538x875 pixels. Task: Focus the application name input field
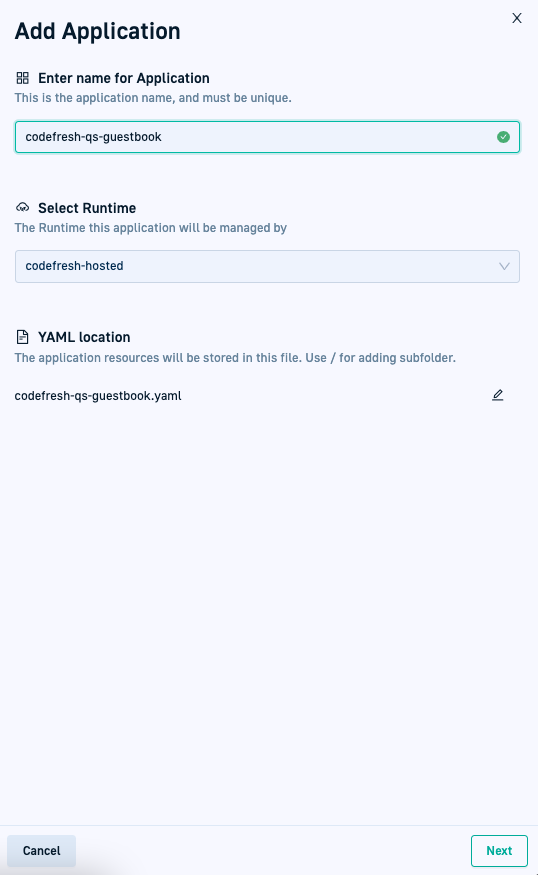267,137
